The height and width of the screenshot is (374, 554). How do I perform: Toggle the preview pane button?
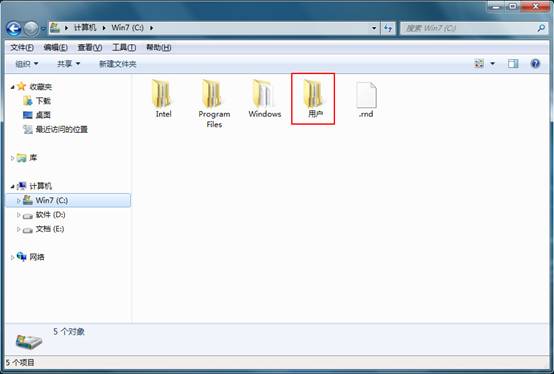[513, 64]
